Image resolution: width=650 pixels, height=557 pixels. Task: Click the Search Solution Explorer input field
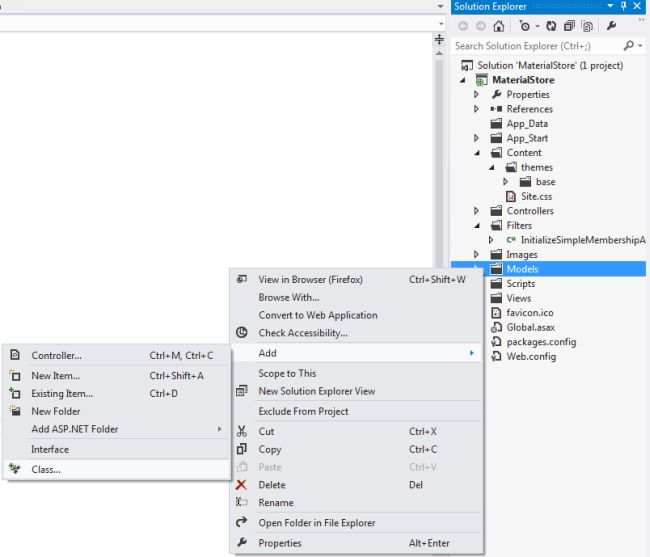point(537,46)
